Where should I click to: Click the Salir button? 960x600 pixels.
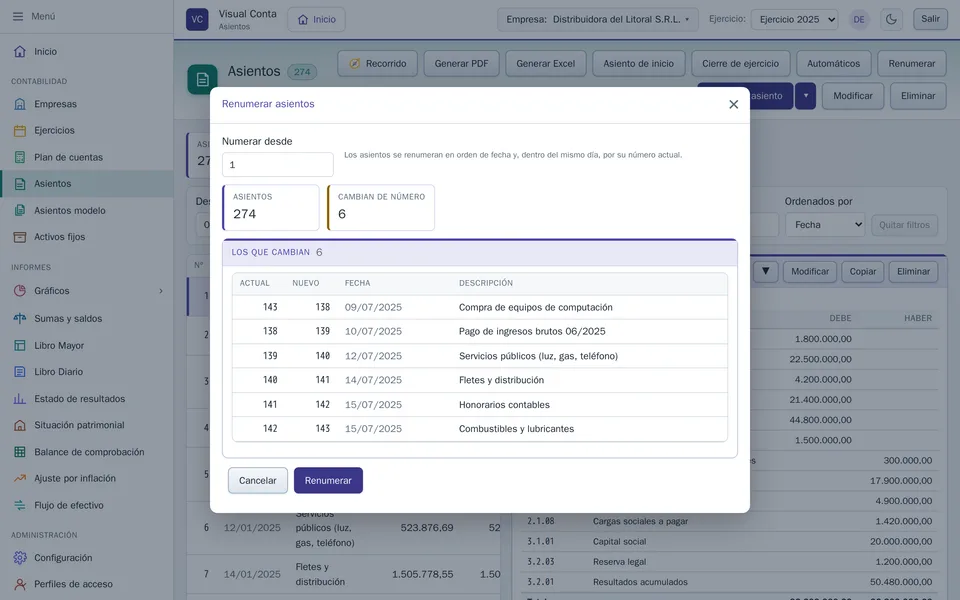click(x=930, y=19)
